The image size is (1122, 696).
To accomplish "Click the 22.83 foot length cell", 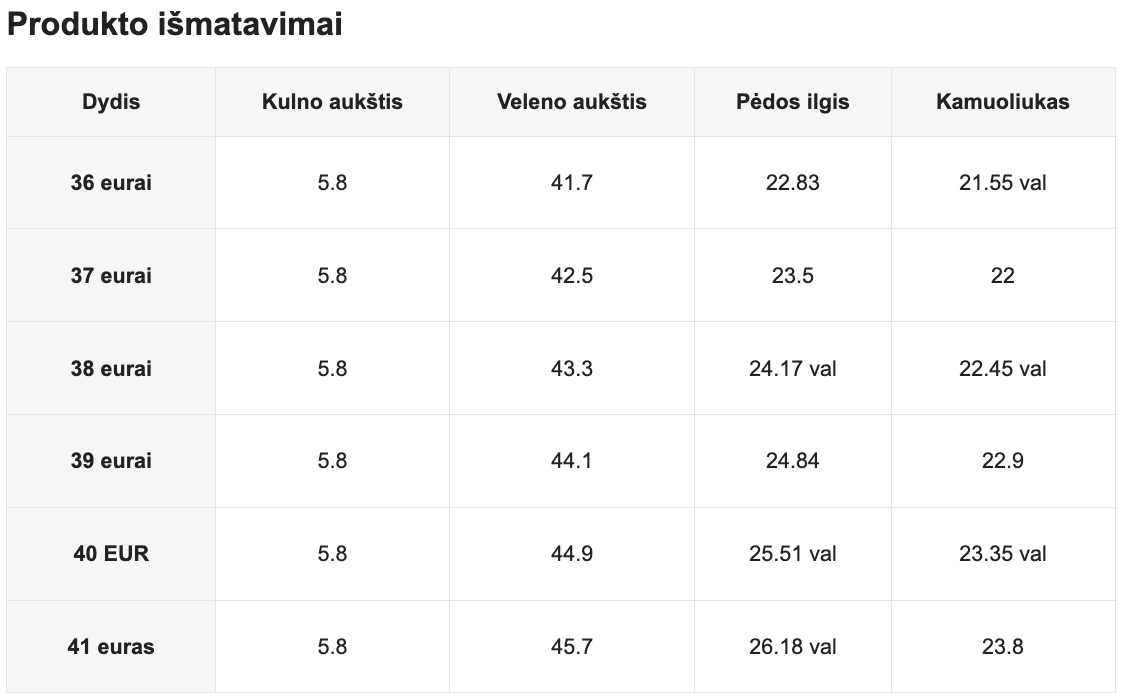I will coord(793,183).
